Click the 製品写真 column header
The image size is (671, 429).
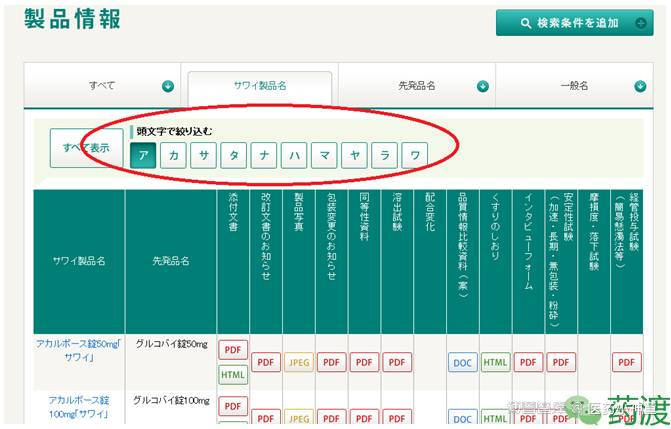(x=299, y=262)
